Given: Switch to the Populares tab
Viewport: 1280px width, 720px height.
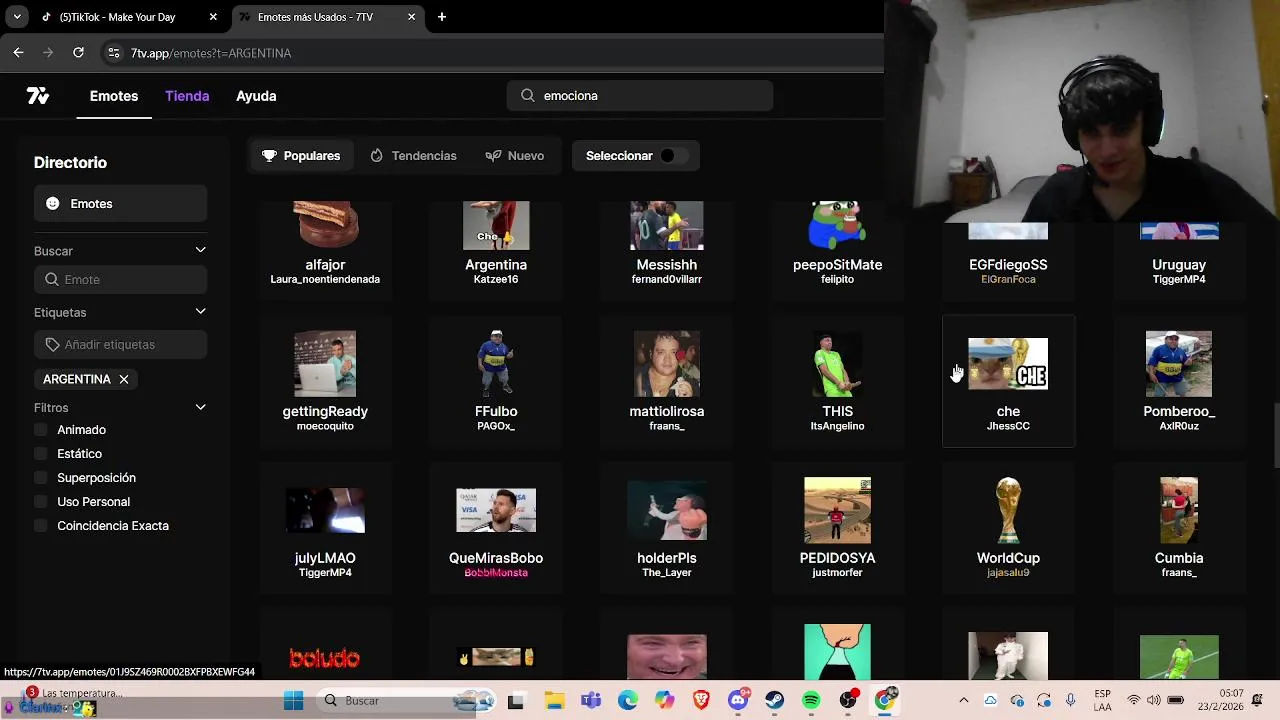Looking at the screenshot, I should pyautogui.click(x=301, y=156).
